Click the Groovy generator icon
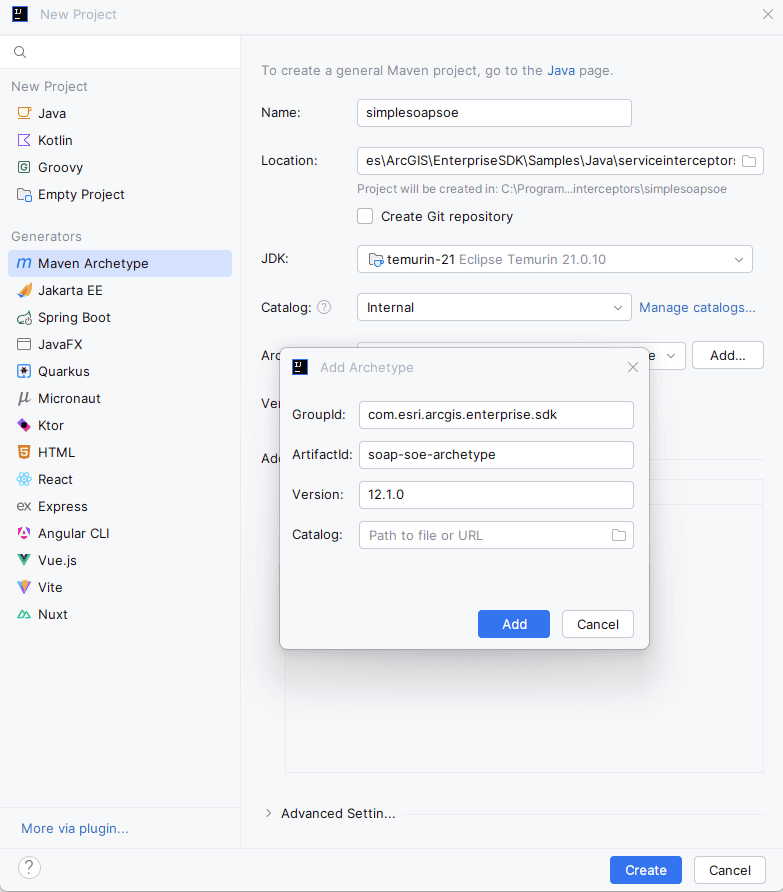The width and height of the screenshot is (783, 892). pyautogui.click(x=24, y=167)
